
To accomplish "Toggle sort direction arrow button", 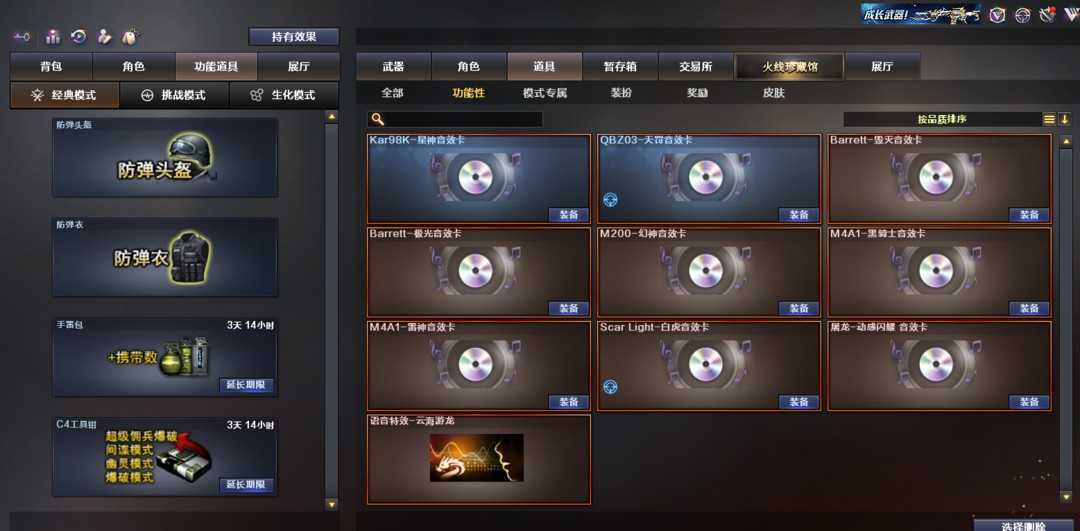I will tap(1064, 119).
